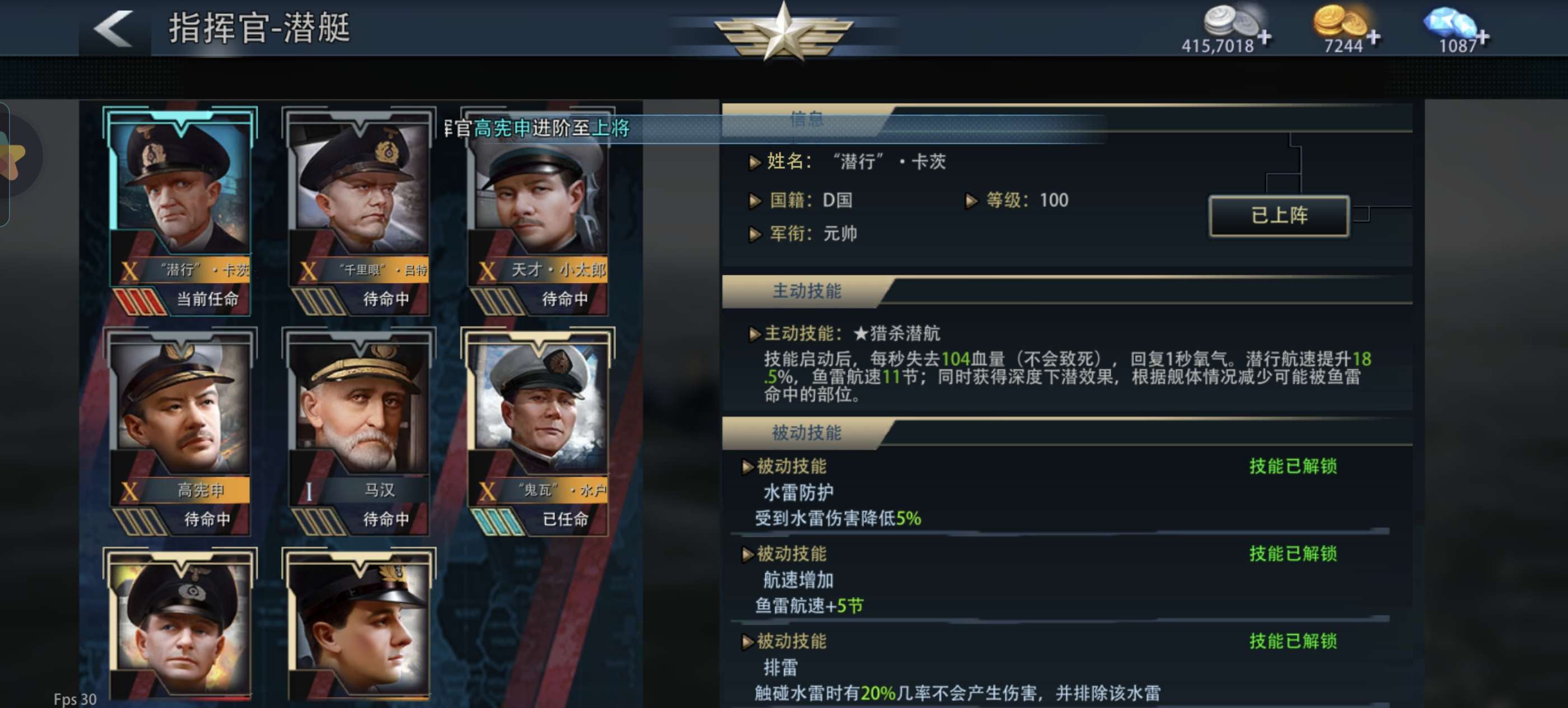Go back using the arrow icon

tap(114, 28)
